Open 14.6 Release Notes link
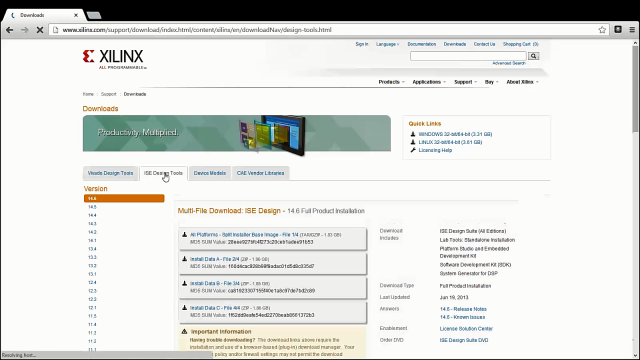The height and width of the screenshot is (360, 640). pos(463,309)
